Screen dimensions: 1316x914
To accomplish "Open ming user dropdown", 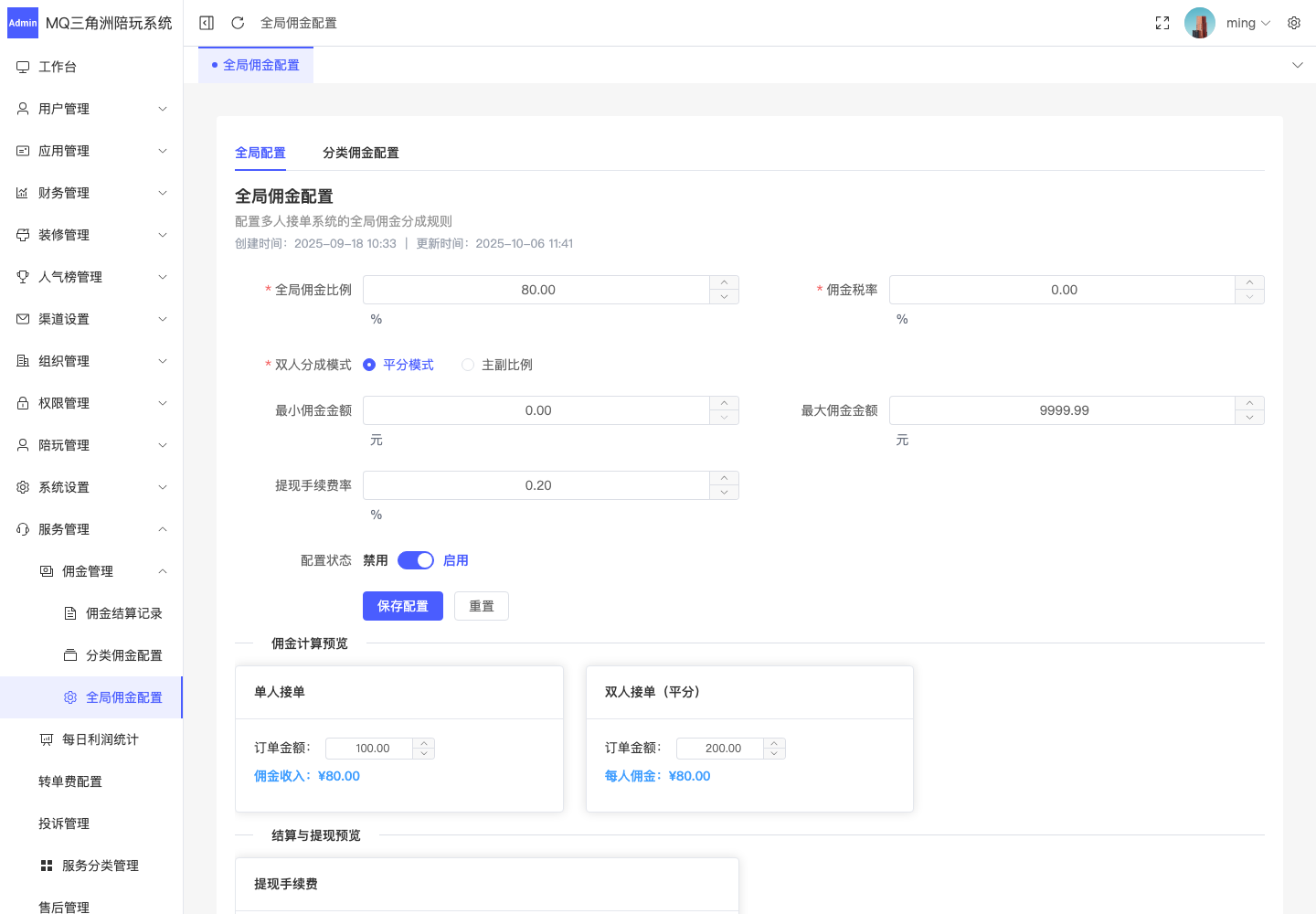I will (1248, 23).
